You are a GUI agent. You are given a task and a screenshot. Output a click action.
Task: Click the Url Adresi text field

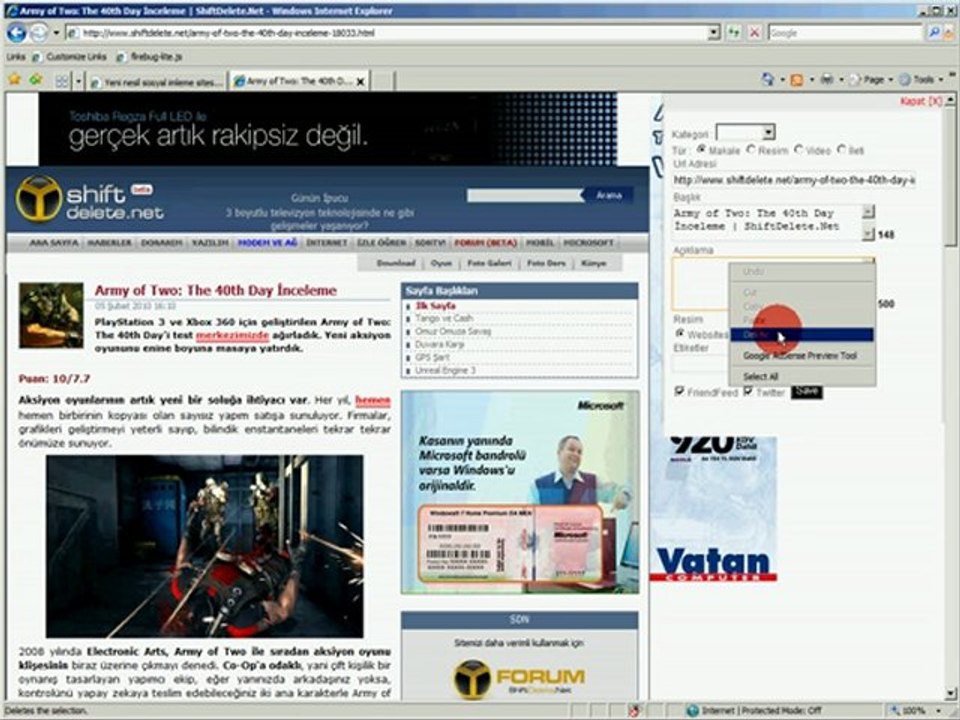[794, 180]
